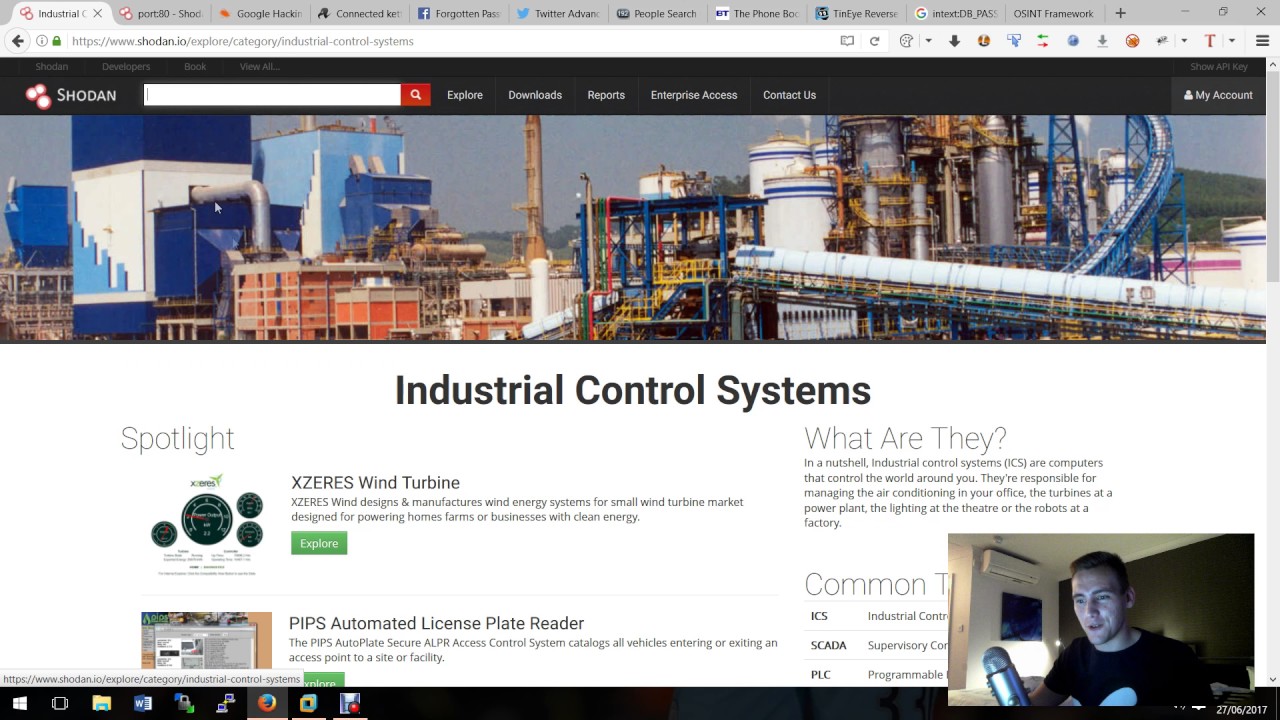This screenshot has width=1280, height=720.
Task: Close the Industrial Control Systems tab
Action: (x=97, y=14)
